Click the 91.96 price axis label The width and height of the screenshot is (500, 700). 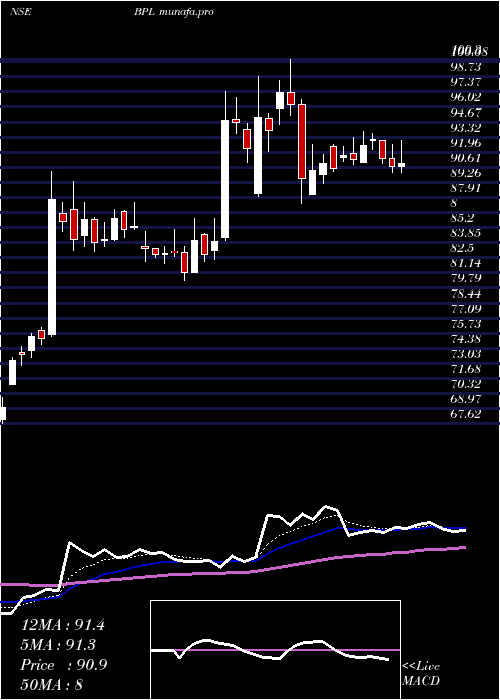[466, 143]
